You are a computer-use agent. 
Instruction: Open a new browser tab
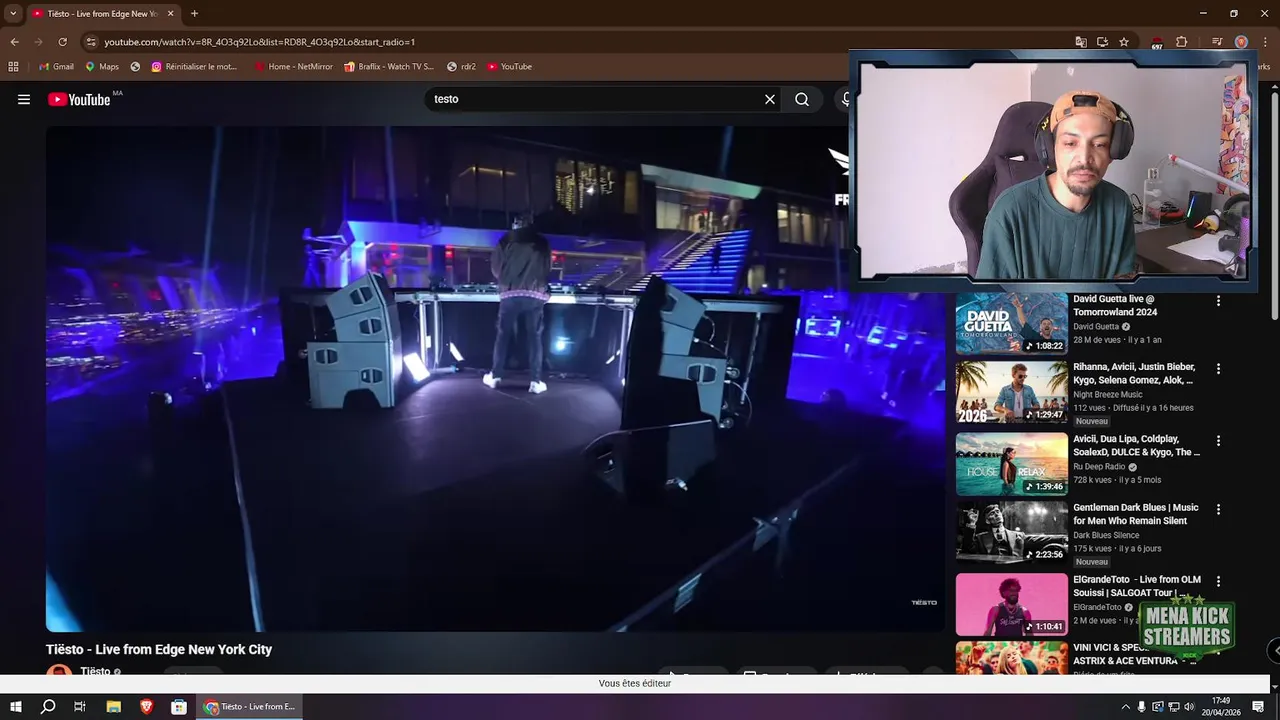coord(194,13)
